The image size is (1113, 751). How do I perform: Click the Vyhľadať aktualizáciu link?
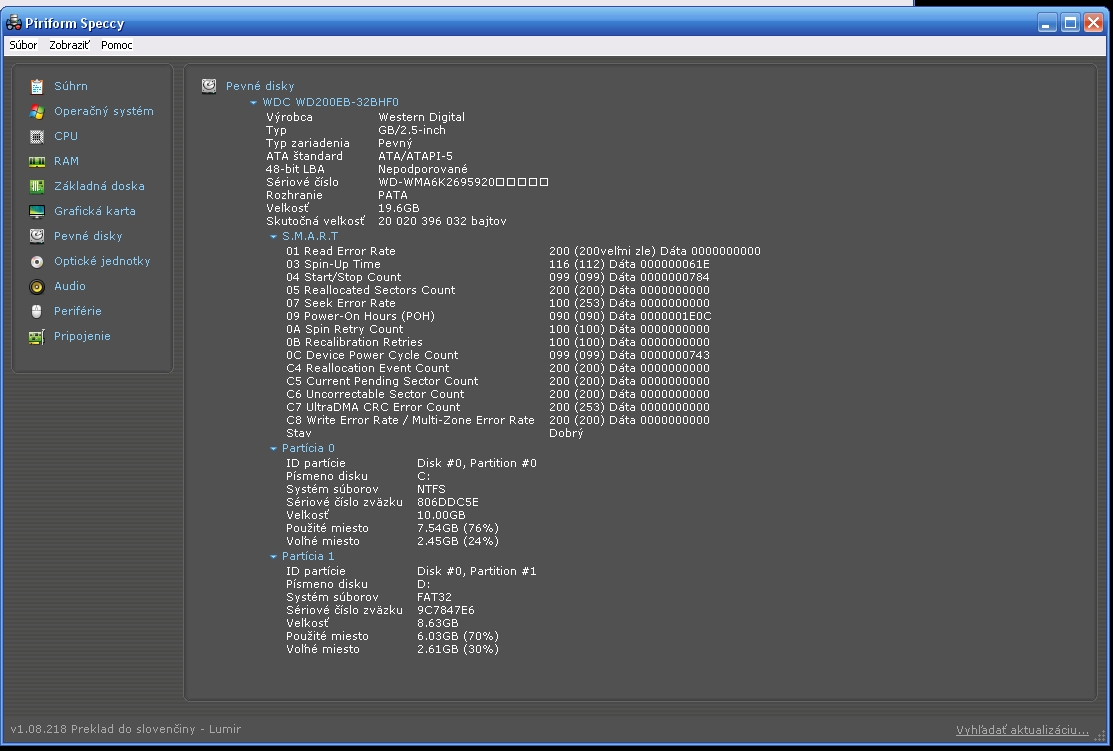click(x=1022, y=730)
